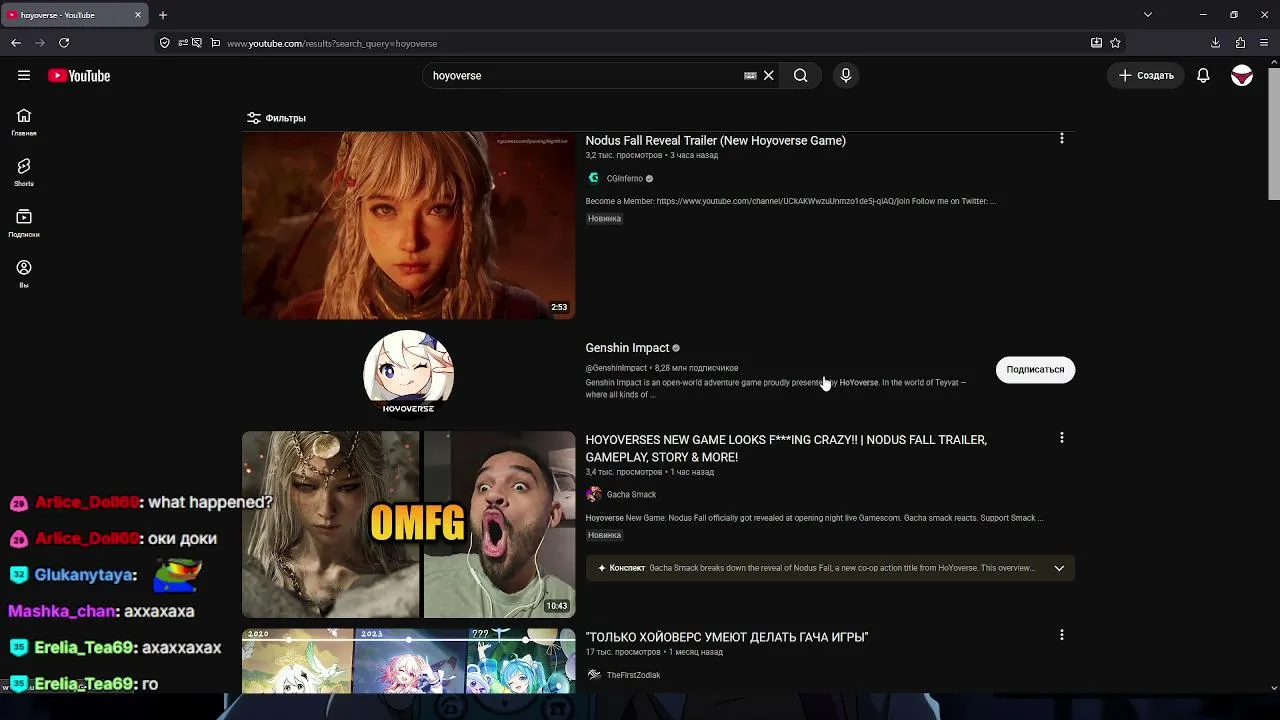
Task: Go to the YouTube home logo
Action: coord(79,76)
